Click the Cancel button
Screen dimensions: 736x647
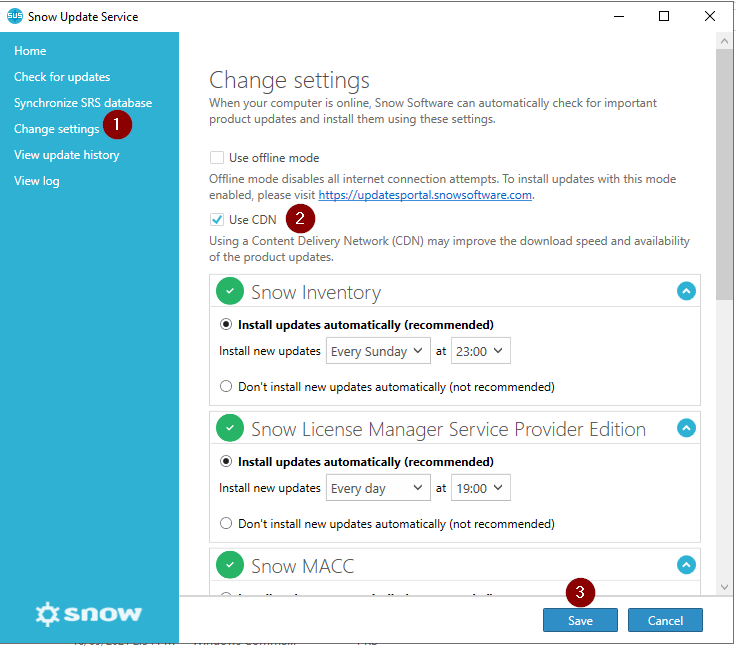[x=665, y=620]
